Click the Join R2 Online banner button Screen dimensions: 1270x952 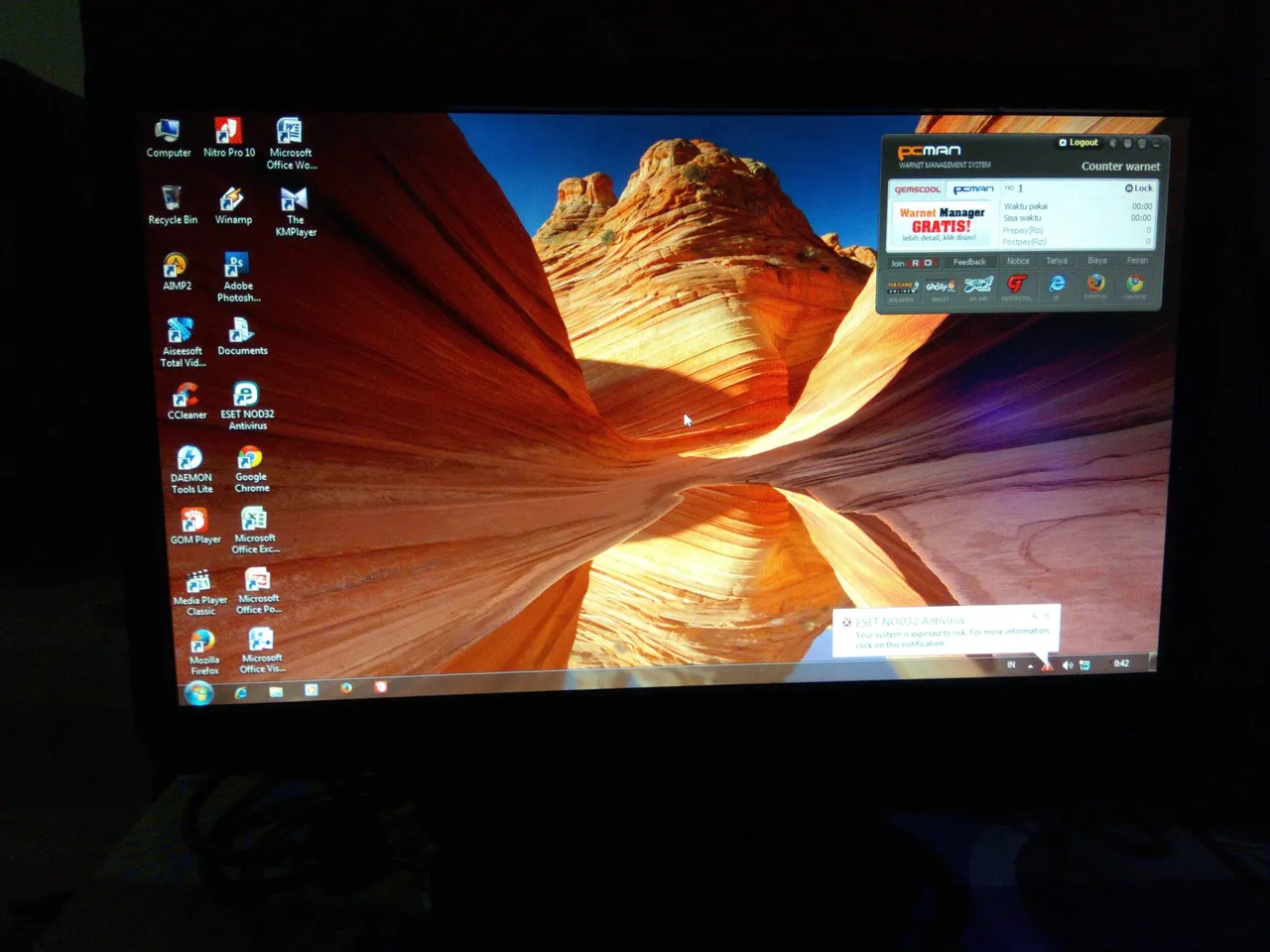click(913, 263)
